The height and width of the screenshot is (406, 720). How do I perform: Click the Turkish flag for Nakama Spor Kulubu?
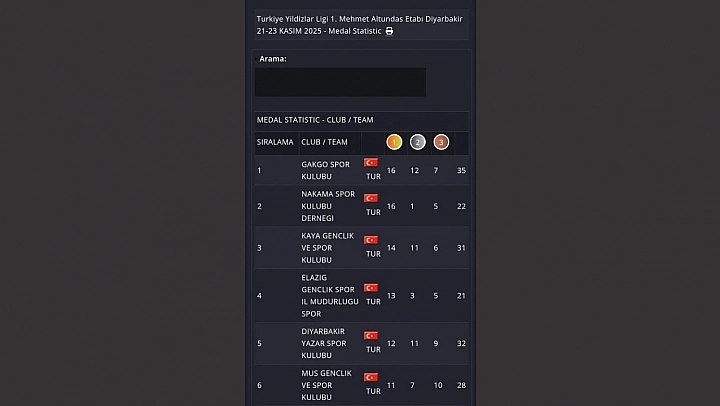pyautogui.click(x=371, y=198)
